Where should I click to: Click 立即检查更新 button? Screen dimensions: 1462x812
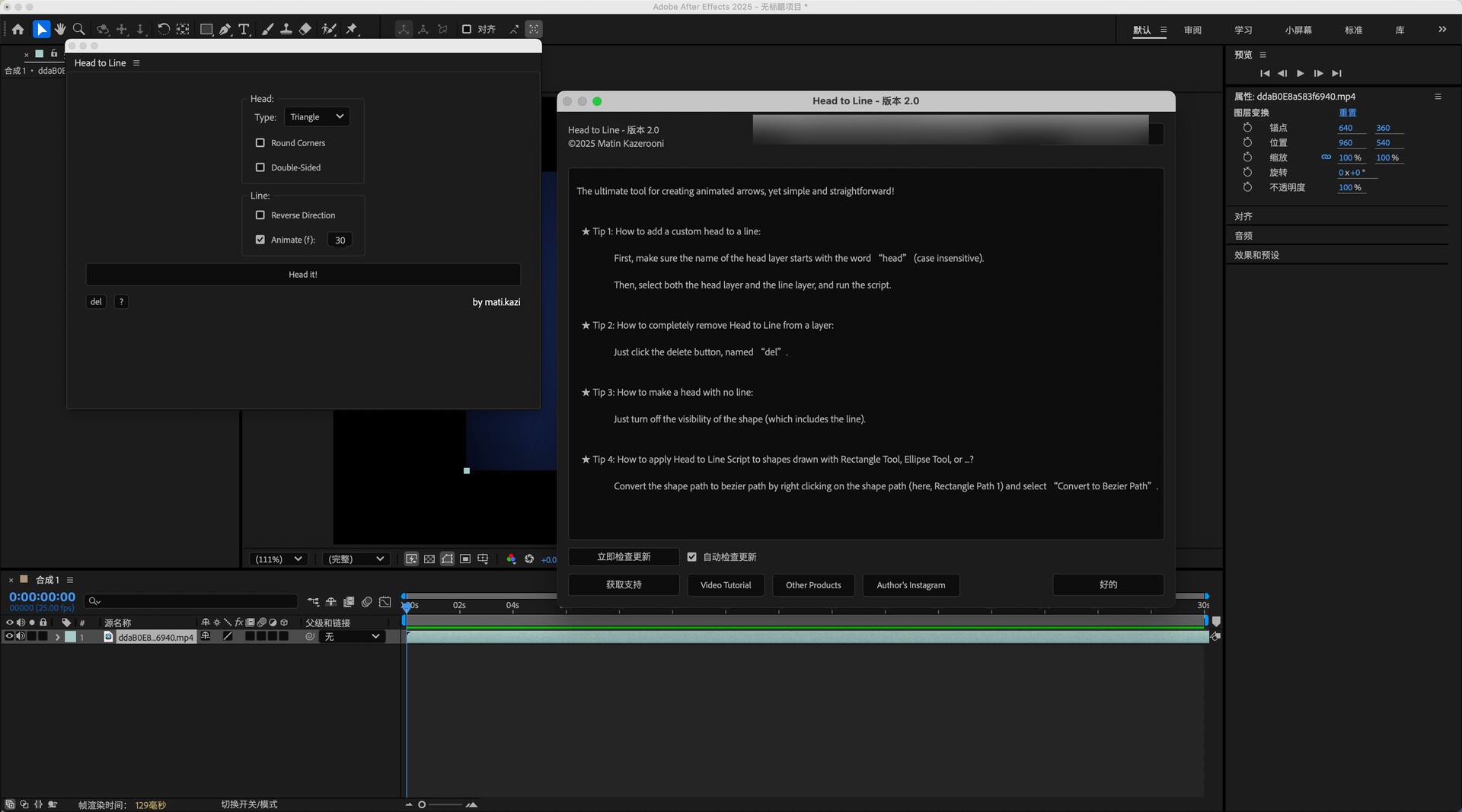click(x=624, y=557)
